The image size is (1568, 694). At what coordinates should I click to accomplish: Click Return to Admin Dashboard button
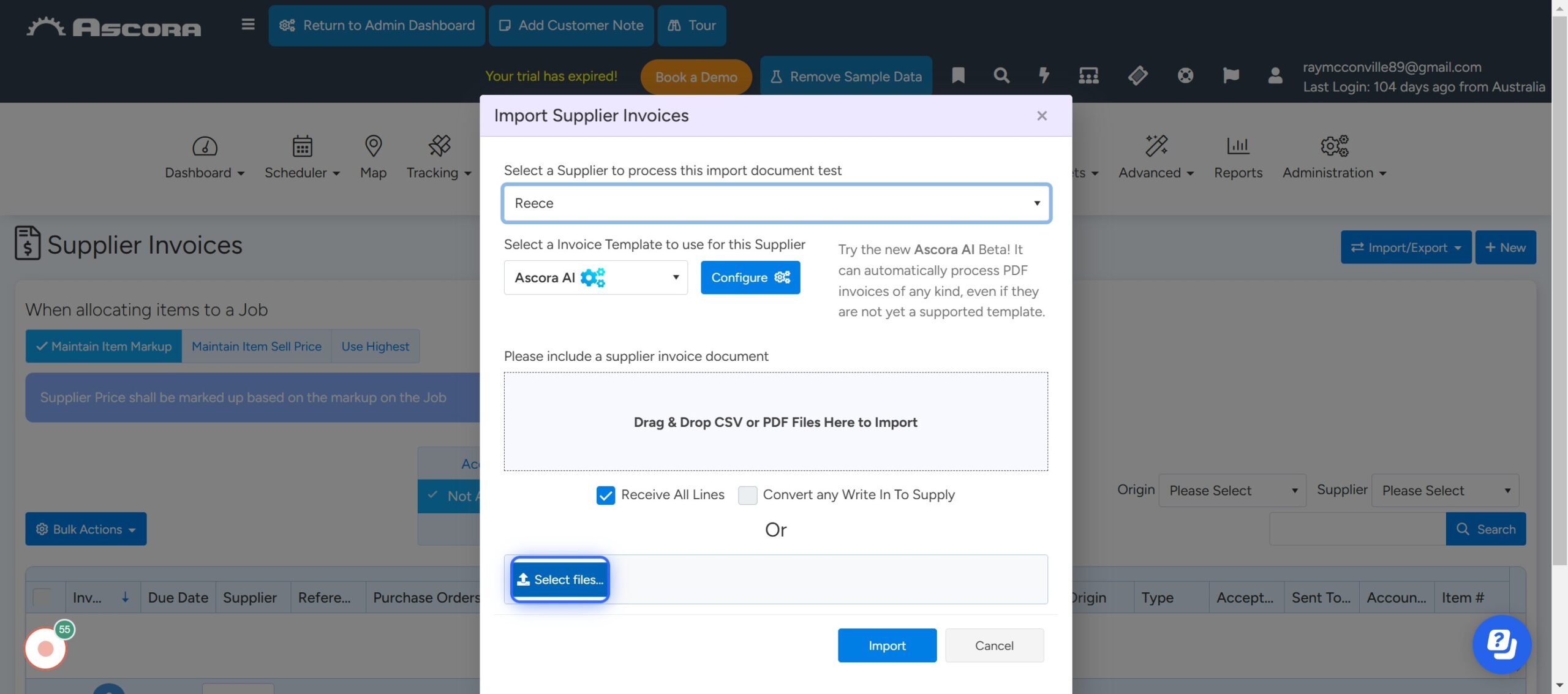(377, 25)
